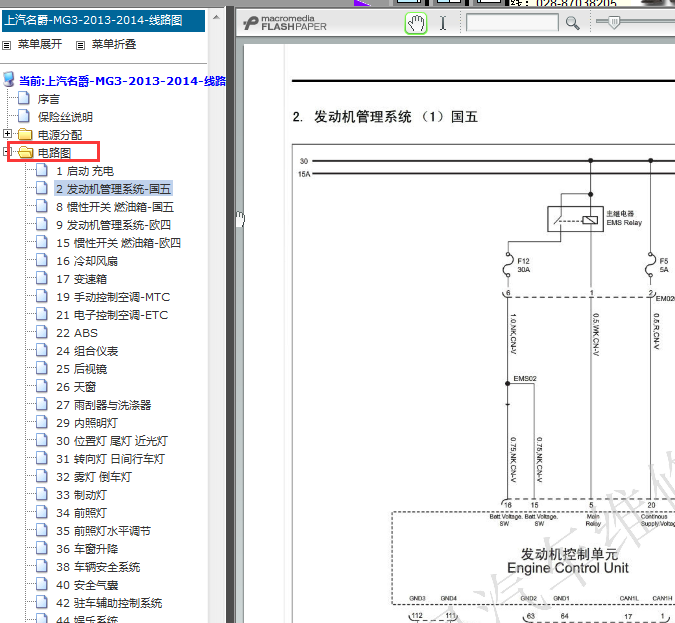Click page icon beside 22 ABS
Screen dimensions: 675x623
pos(42,332)
